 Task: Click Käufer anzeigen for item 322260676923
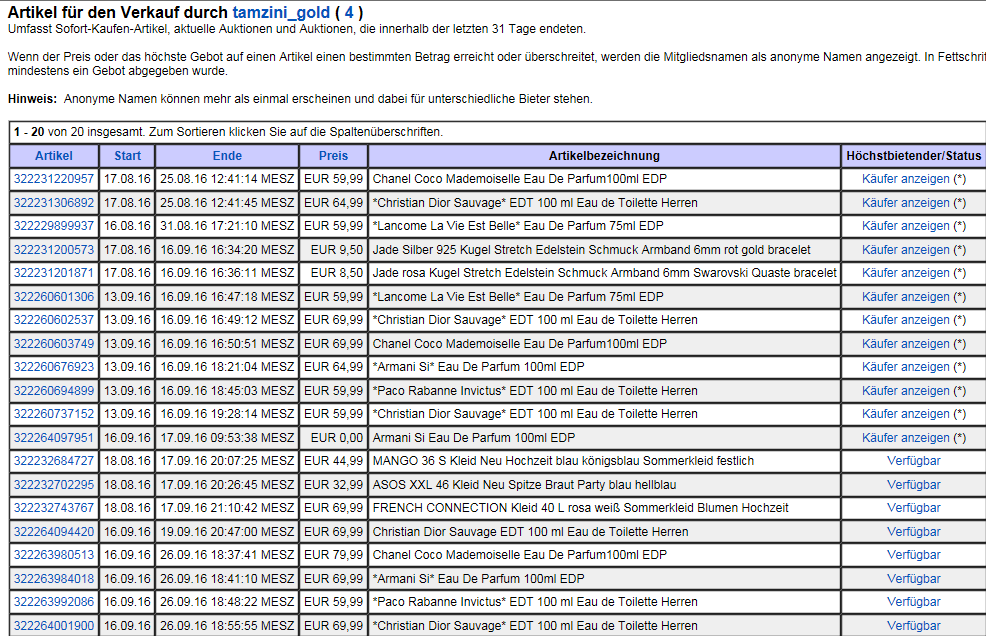(x=906, y=367)
